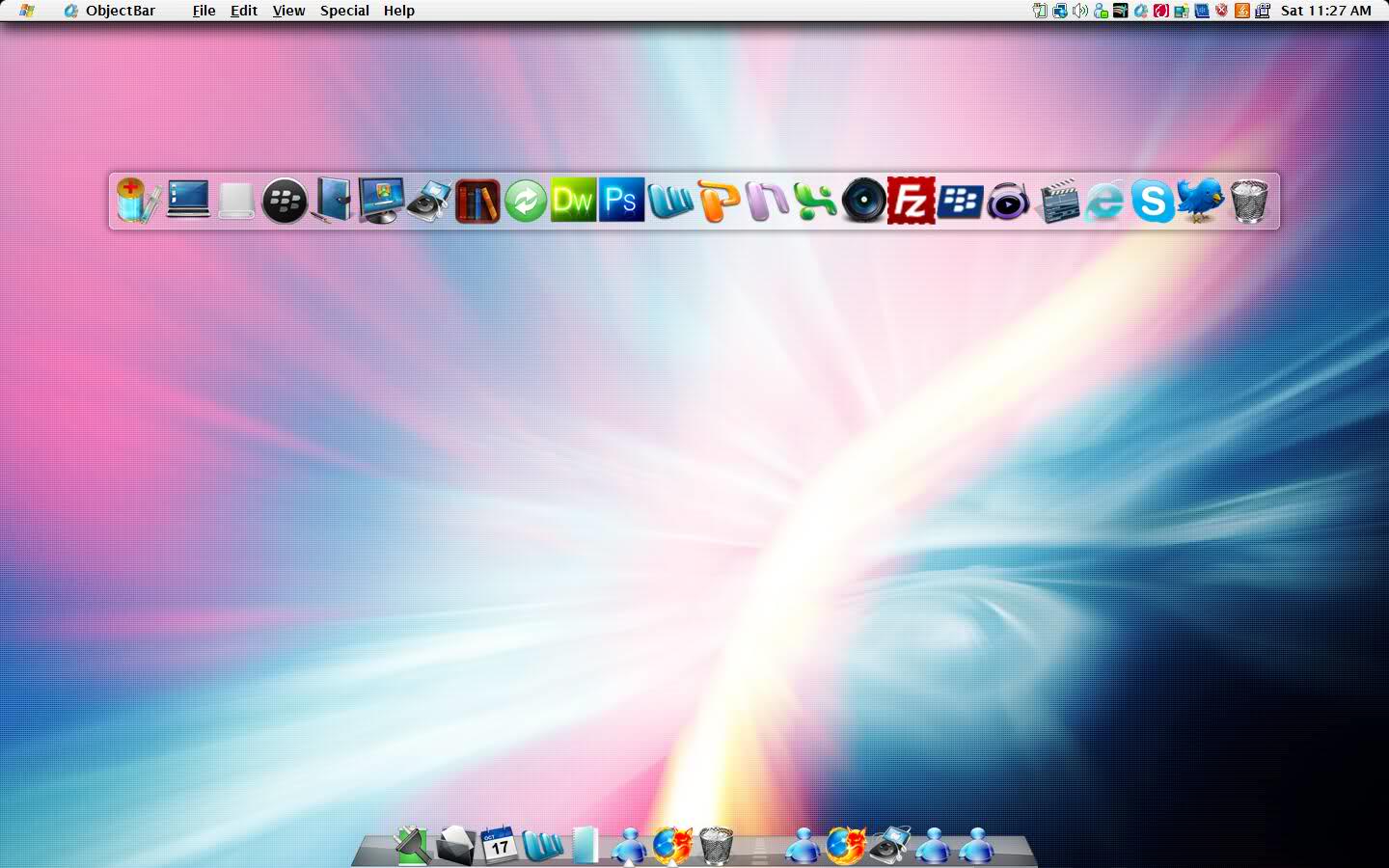
Task: Open the Help menu
Action: [x=398, y=11]
